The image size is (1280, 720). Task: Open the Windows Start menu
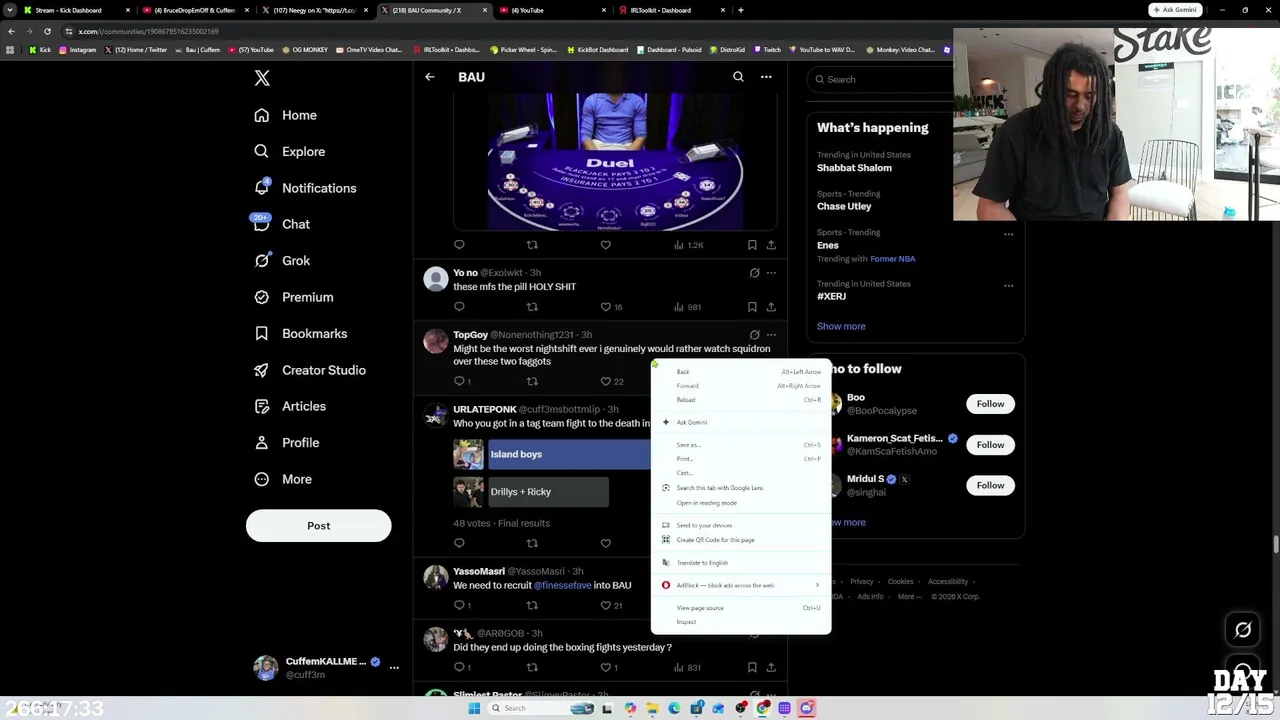click(474, 708)
